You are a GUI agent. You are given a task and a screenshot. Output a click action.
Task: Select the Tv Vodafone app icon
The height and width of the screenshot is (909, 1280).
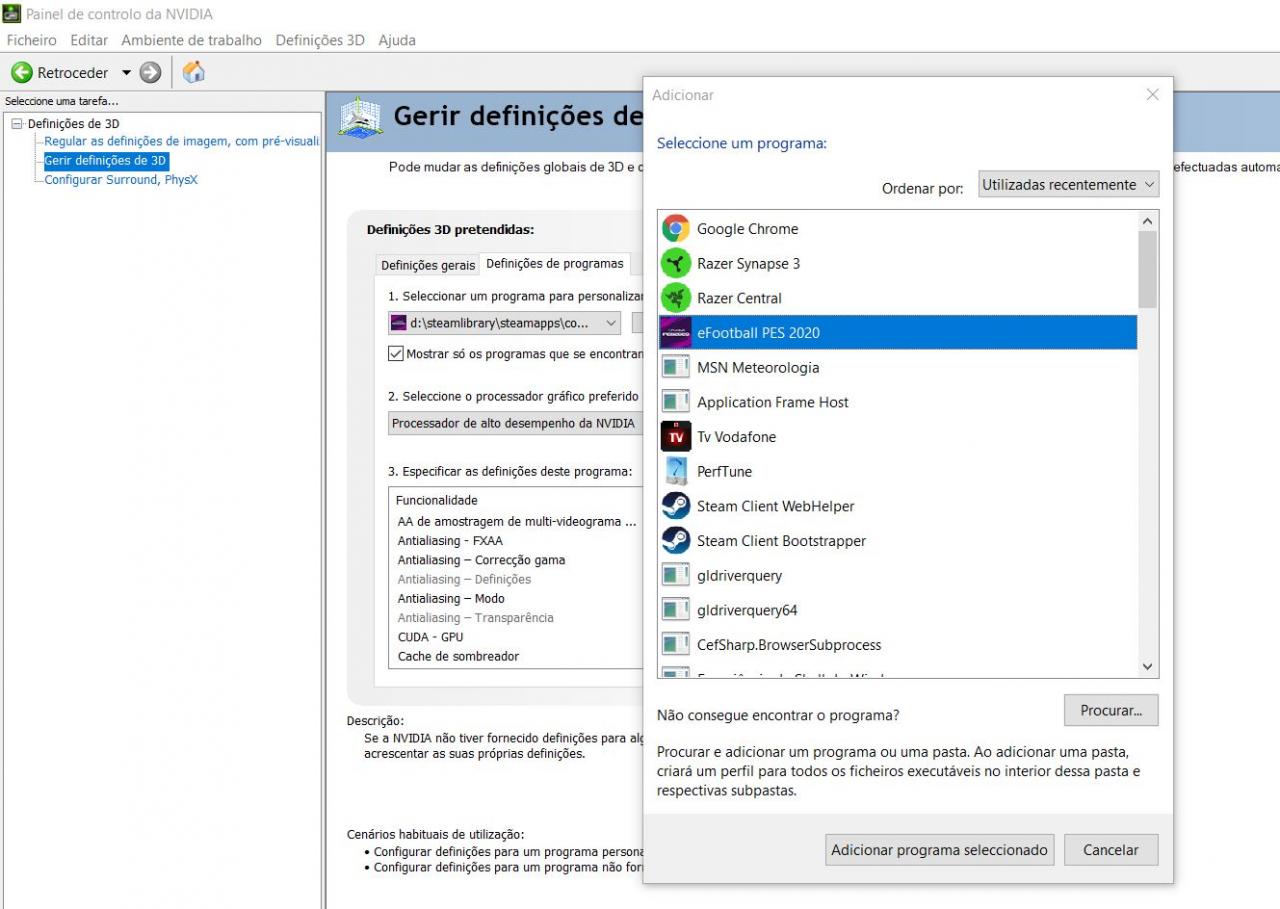[676, 437]
